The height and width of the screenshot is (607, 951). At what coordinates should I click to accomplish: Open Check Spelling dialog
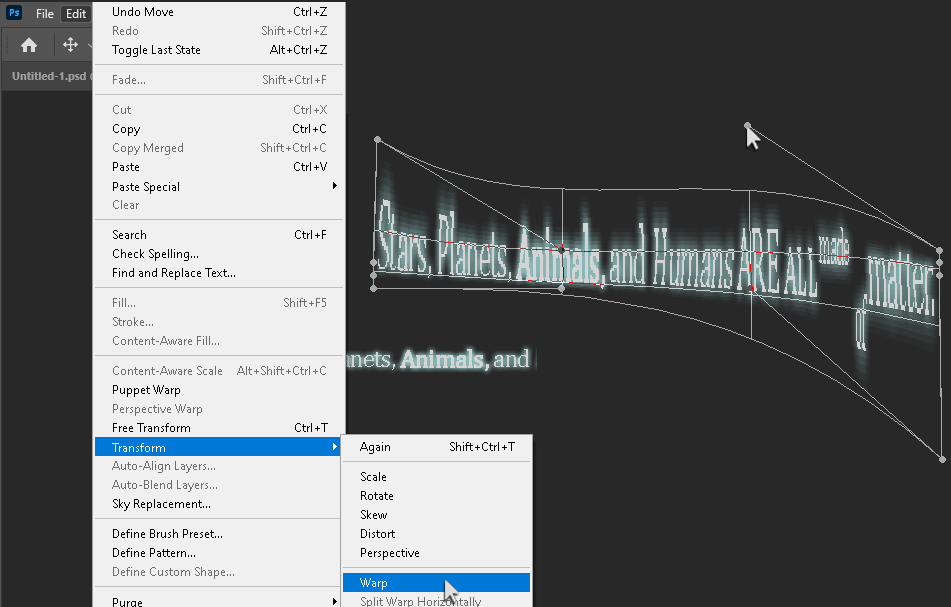155,254
